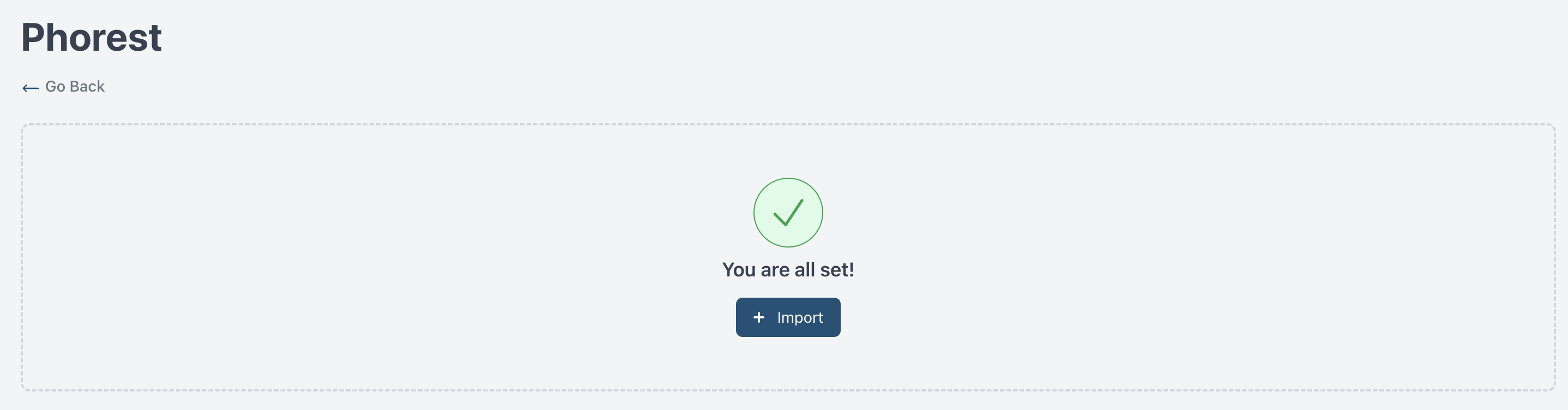Hit the arrow icon pointing left
Image resolution: width=1568 pixels, height=410 pixels.
pos(31,88)
